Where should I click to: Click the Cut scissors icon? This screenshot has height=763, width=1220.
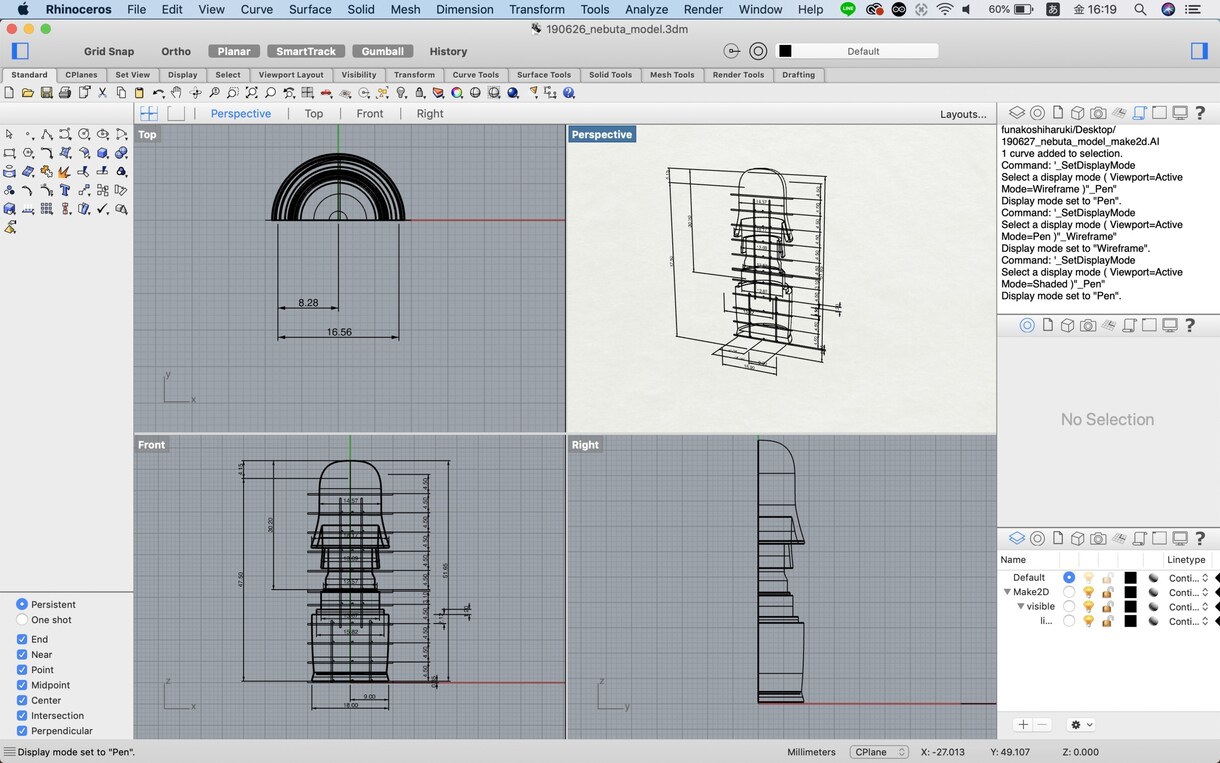coord(102,93)
